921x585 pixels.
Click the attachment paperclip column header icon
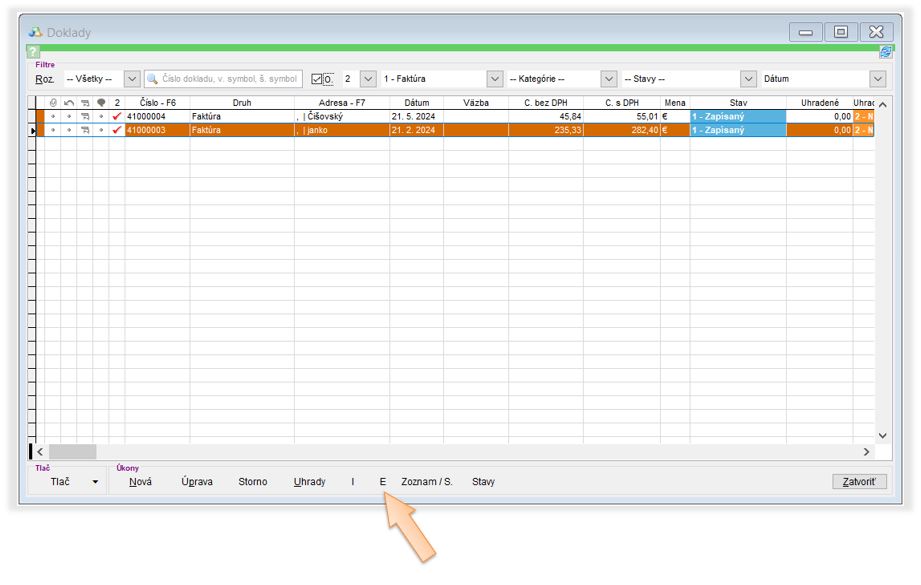52,103
